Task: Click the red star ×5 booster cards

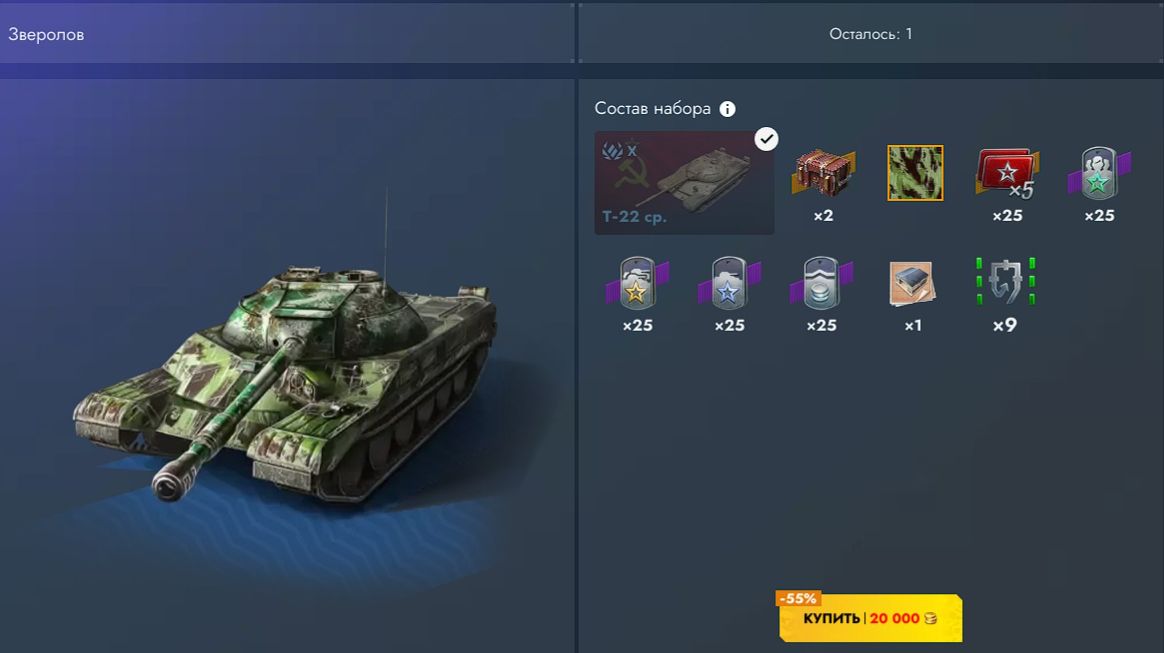Action: click(x=1007, y=174)
